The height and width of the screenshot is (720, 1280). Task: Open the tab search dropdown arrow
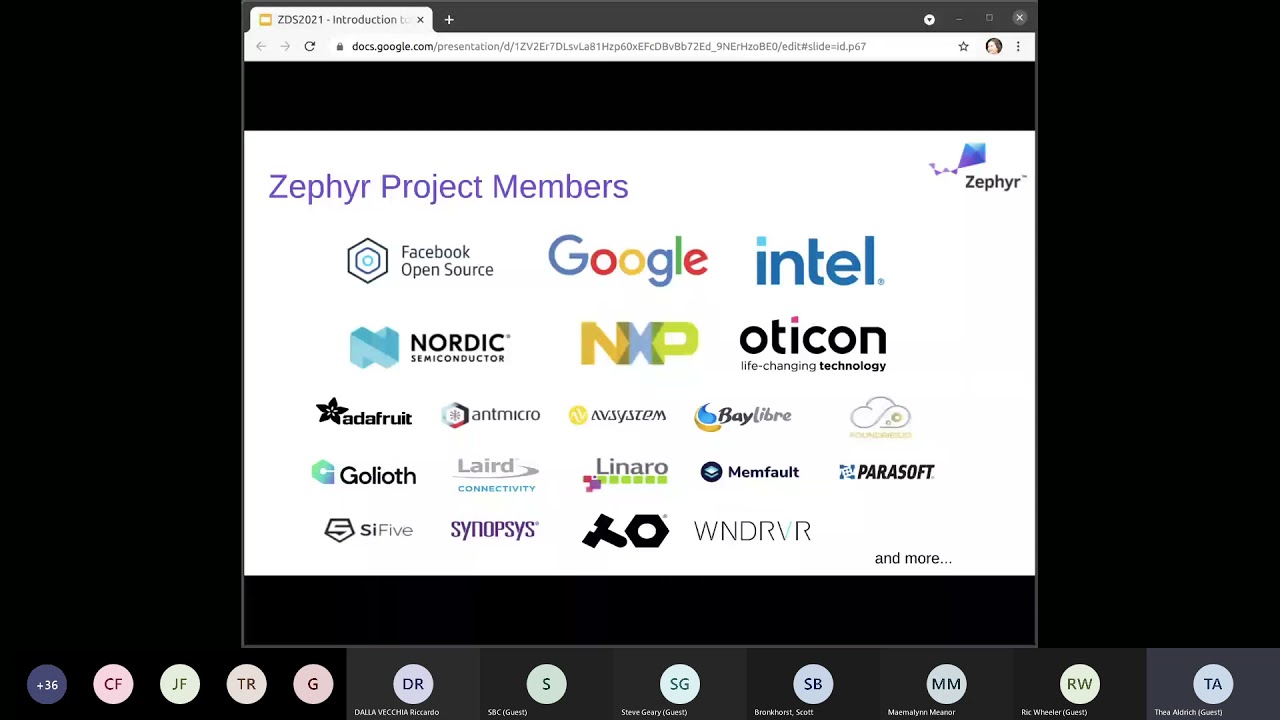[x=929, y=19]
